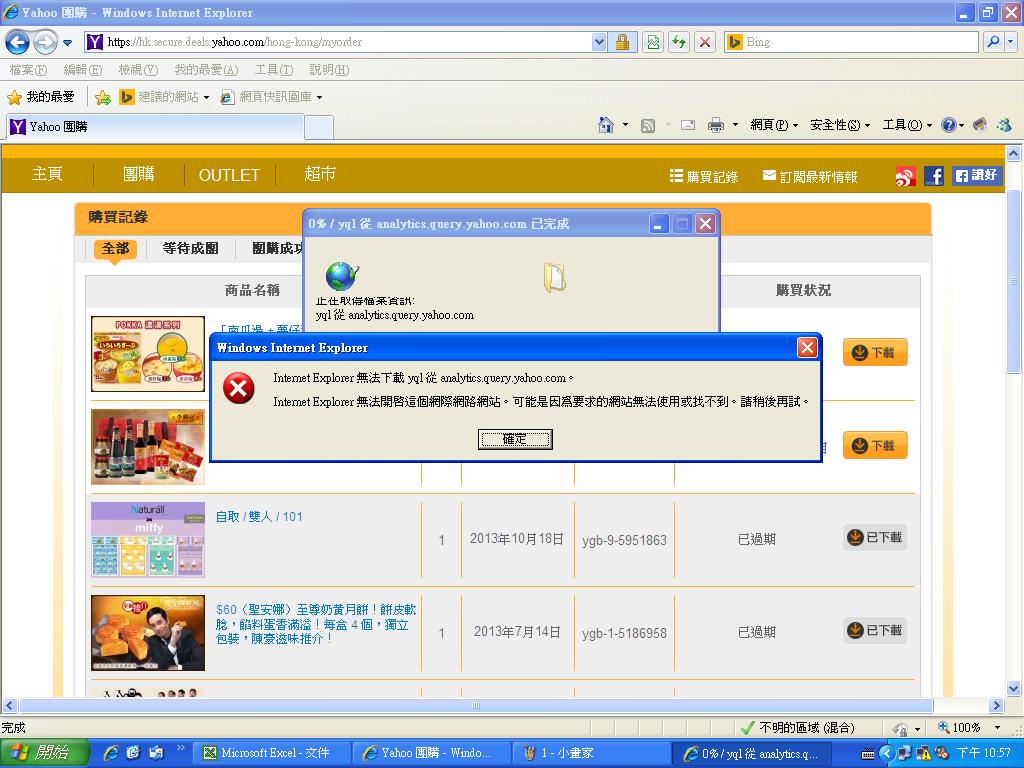Open the 100% zoom level control
This screenshot has width=1024, height=768.
point(969,728)
